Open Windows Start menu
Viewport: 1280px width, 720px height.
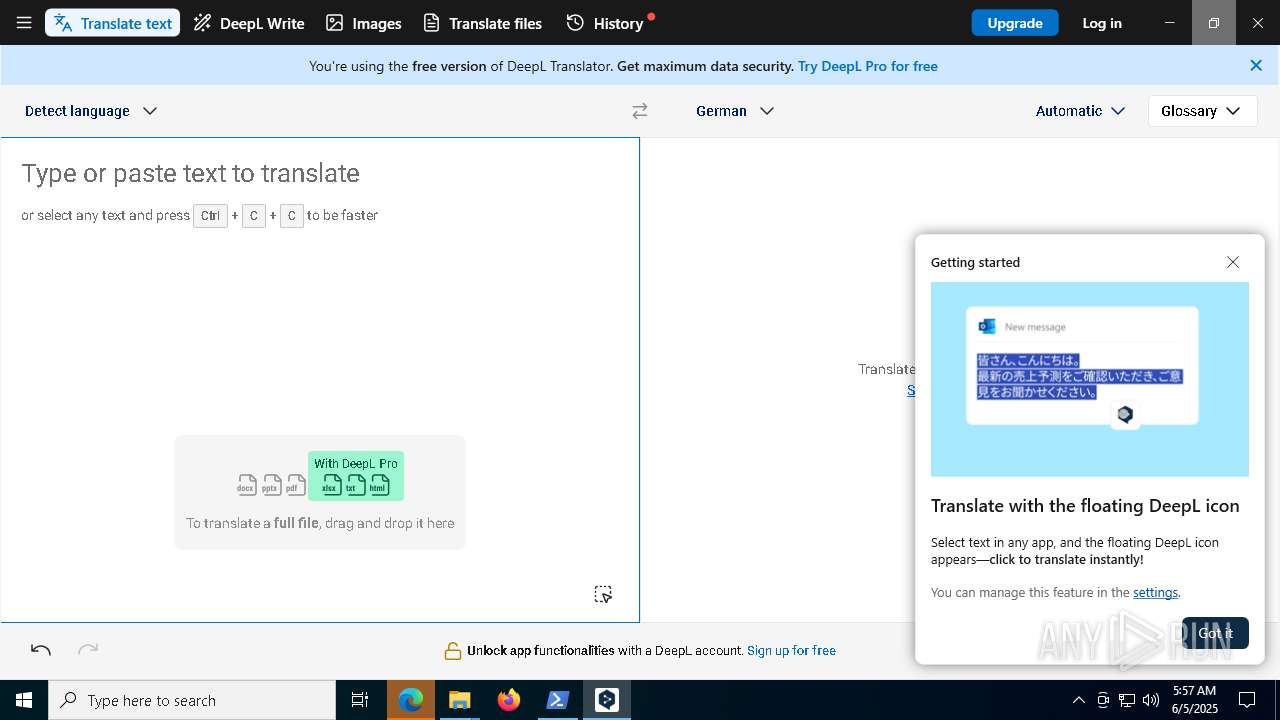[24, 700]
